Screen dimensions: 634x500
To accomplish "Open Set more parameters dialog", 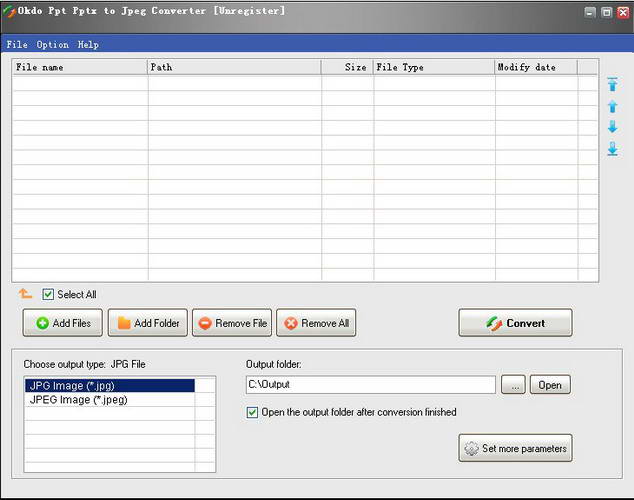I will (x=516, y=448).
